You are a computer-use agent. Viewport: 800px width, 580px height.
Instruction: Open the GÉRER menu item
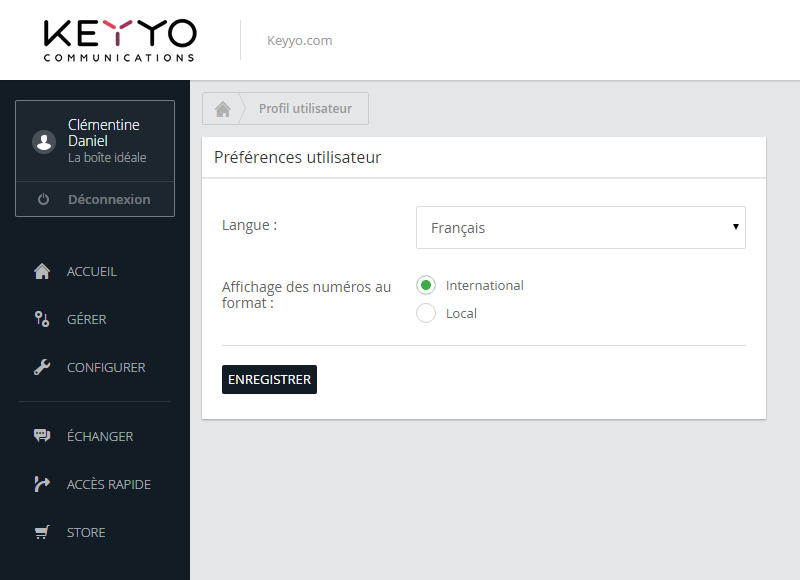pos(87,319)
